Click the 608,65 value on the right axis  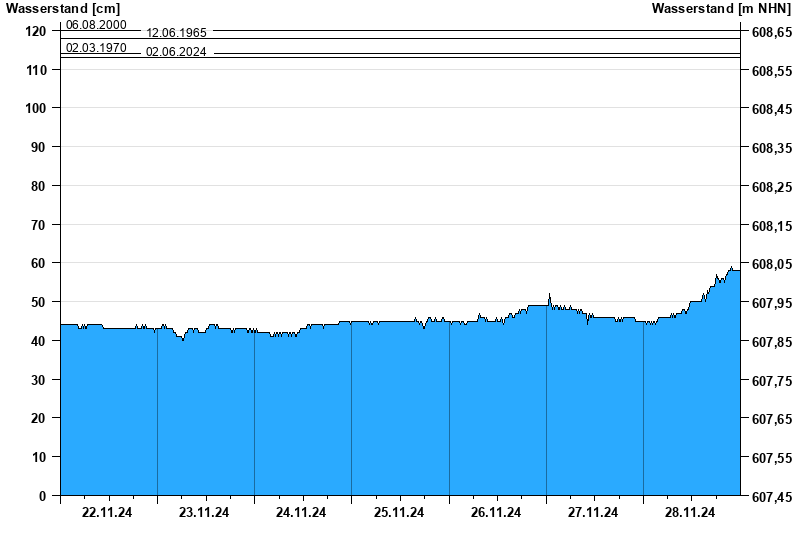tap(771, 33)
